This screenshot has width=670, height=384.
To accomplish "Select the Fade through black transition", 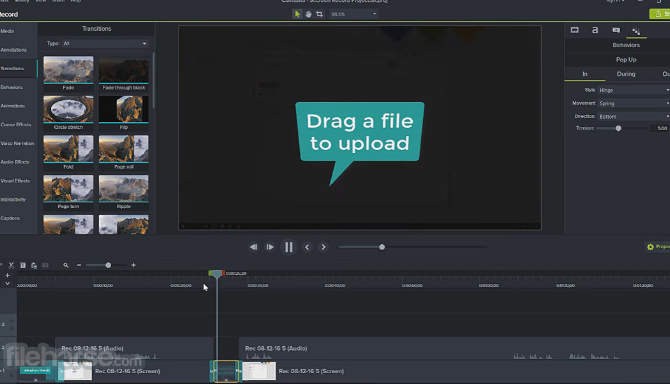I will 123,70.
